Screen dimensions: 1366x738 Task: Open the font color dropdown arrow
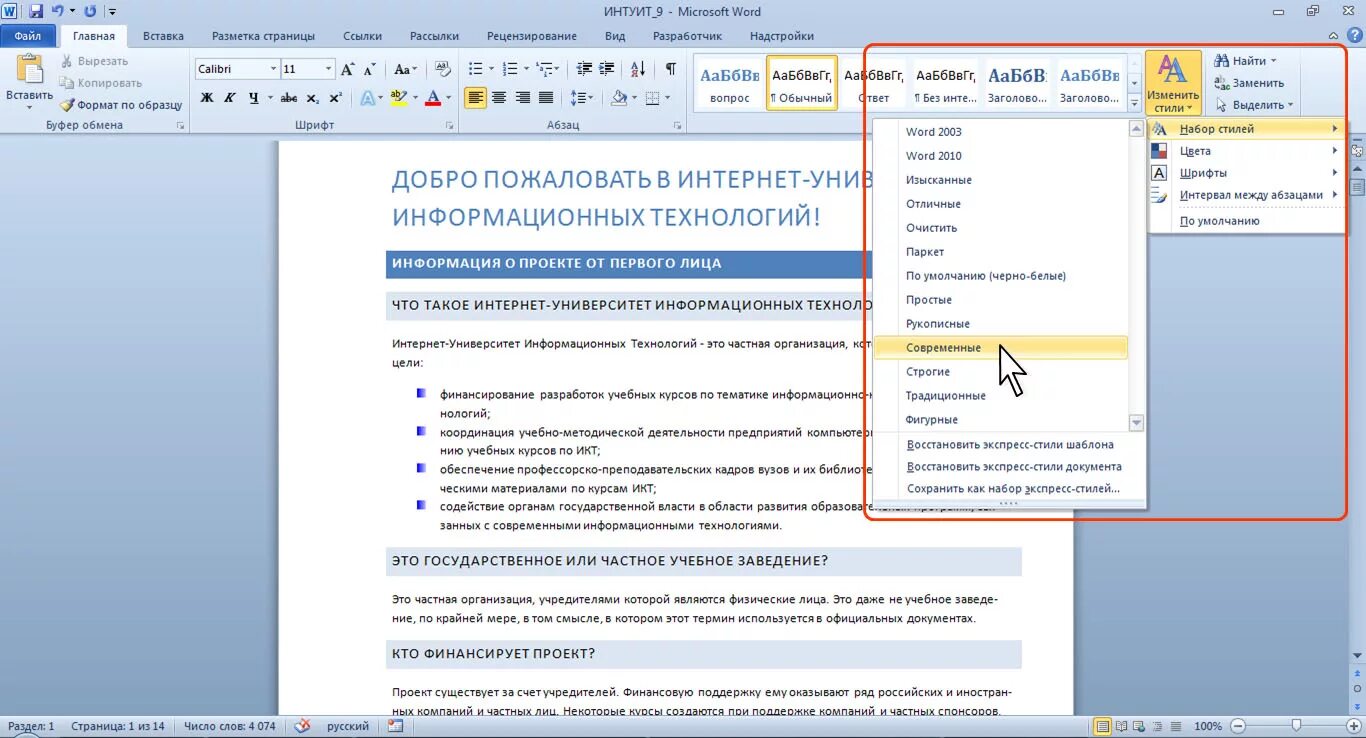448,98
